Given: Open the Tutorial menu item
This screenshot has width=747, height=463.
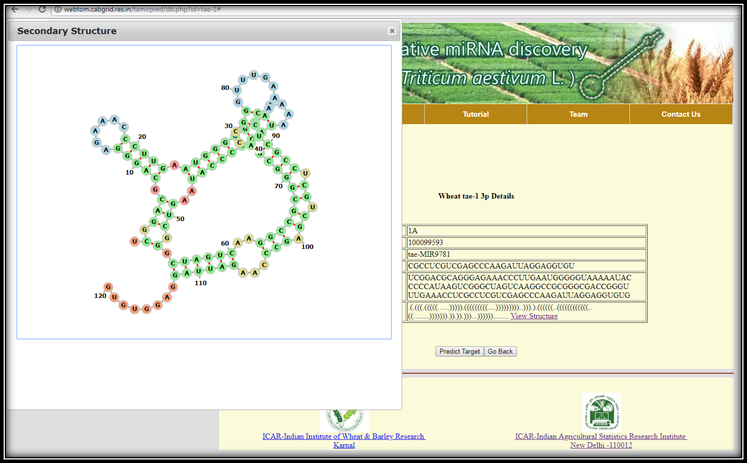Looking at the screenshot, I should tap(476, 114).
